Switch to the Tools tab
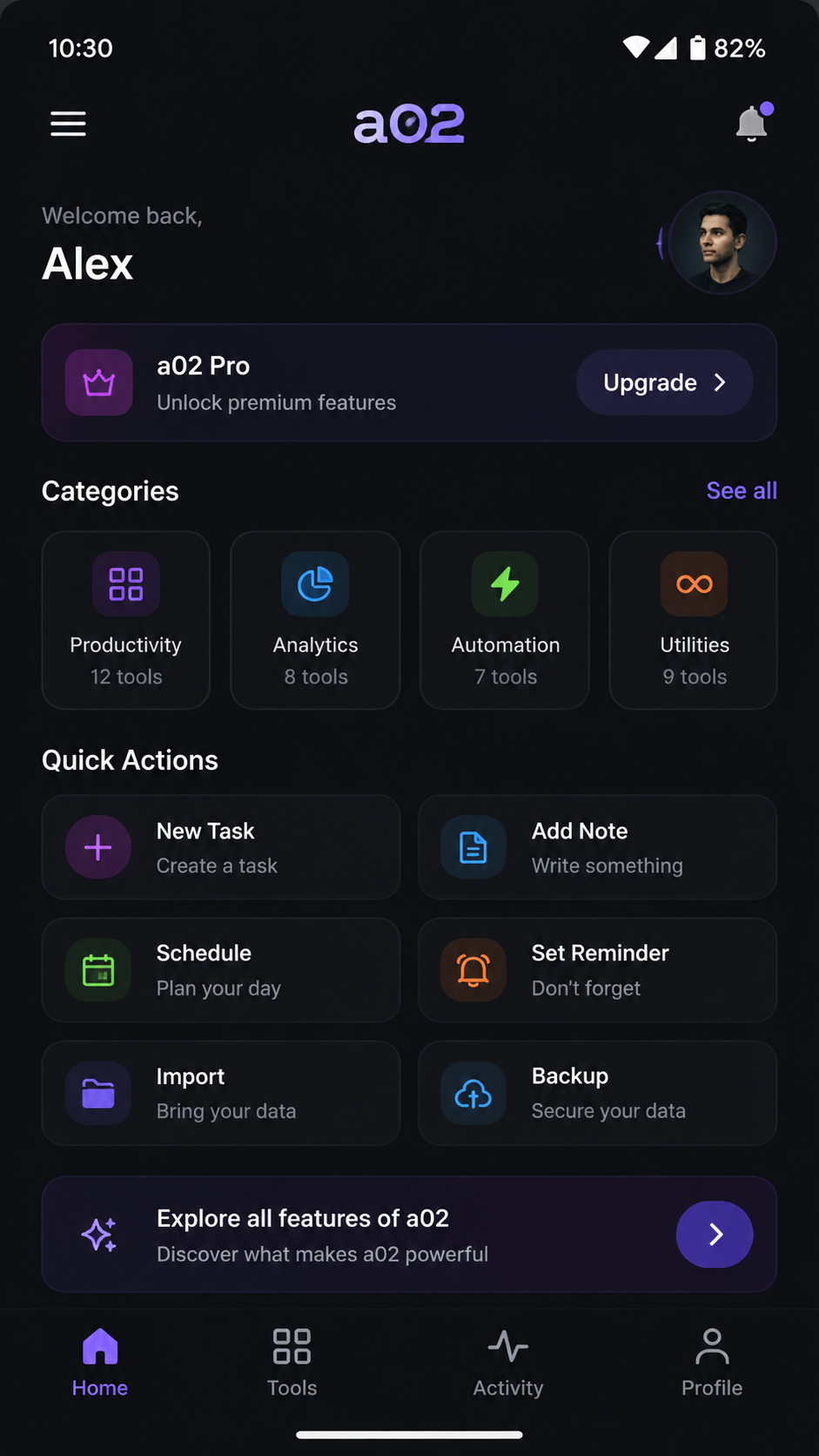Screen dimensions: 819x1456 (292, 1363)
